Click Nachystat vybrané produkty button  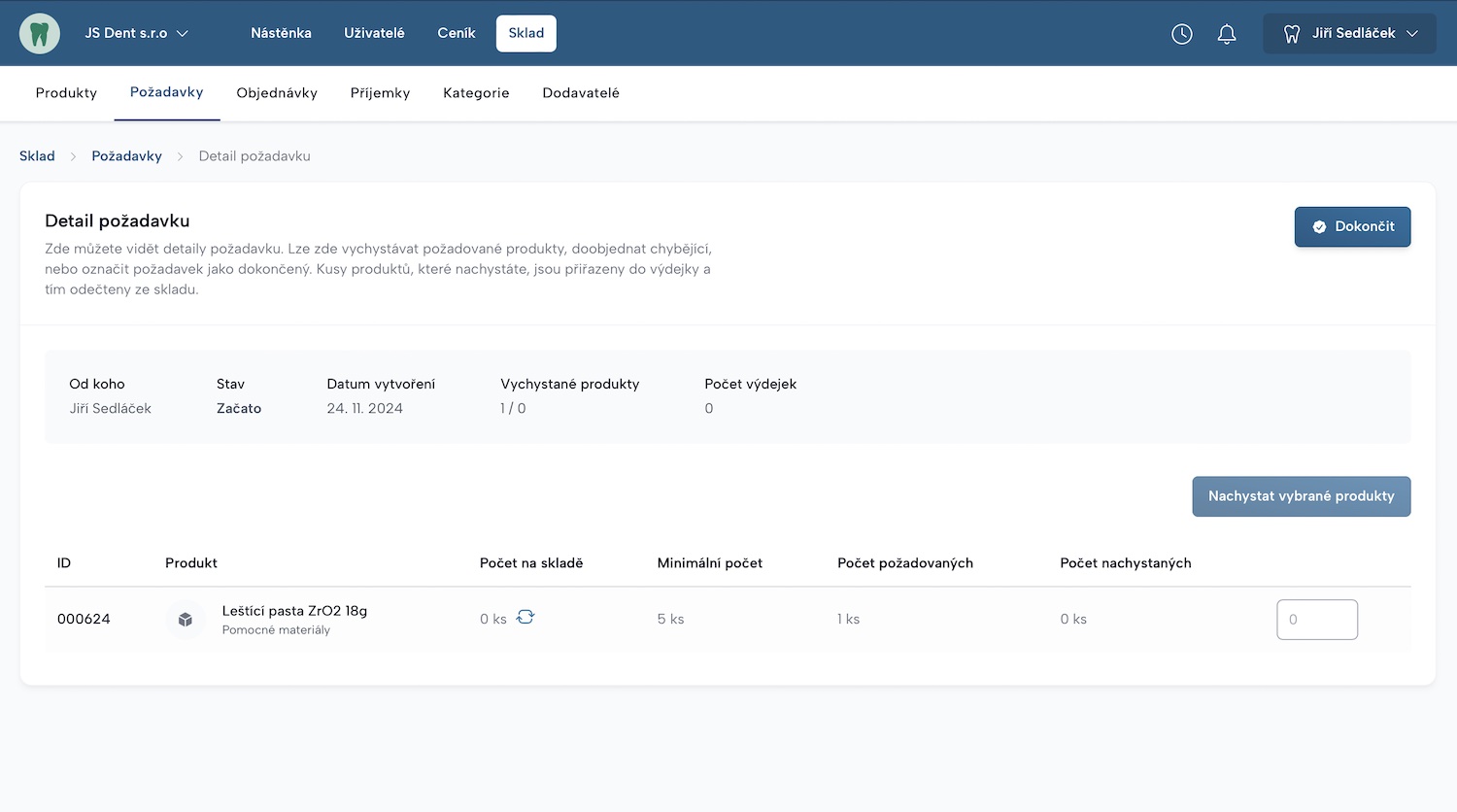1302,496
